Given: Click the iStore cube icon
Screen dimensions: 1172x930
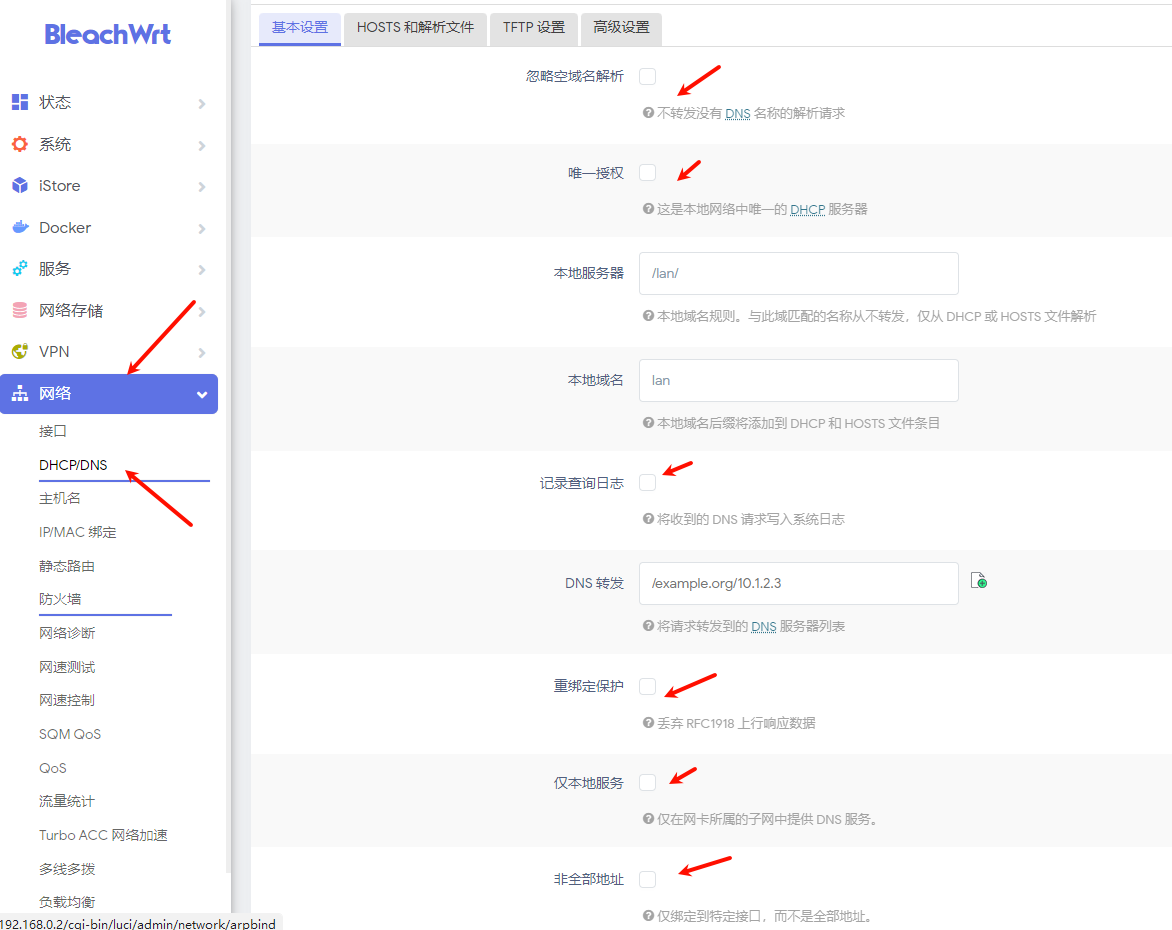Looking at the screenshot, I should pos(20,185).
